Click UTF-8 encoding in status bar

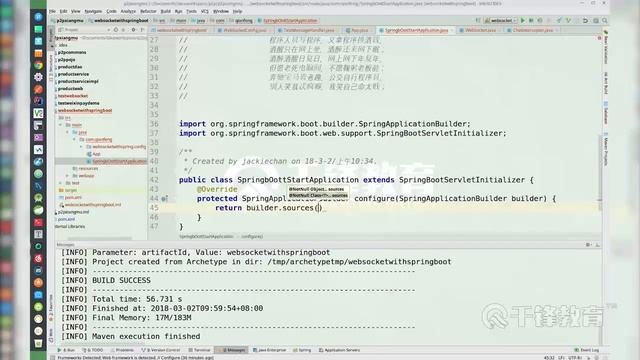(x=575, y=358)
